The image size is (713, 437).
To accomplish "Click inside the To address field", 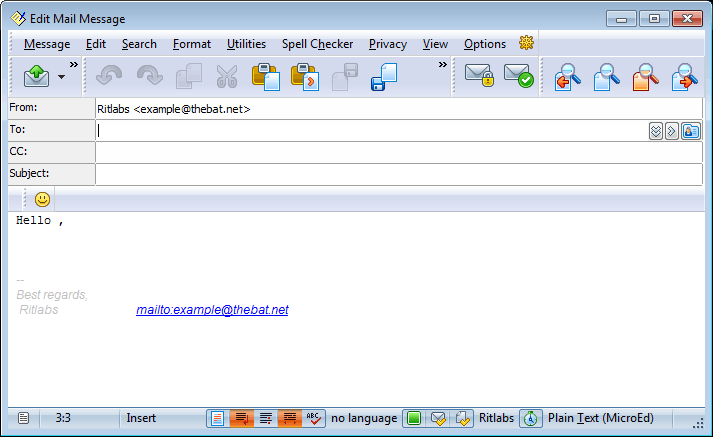I will (372, 131).
